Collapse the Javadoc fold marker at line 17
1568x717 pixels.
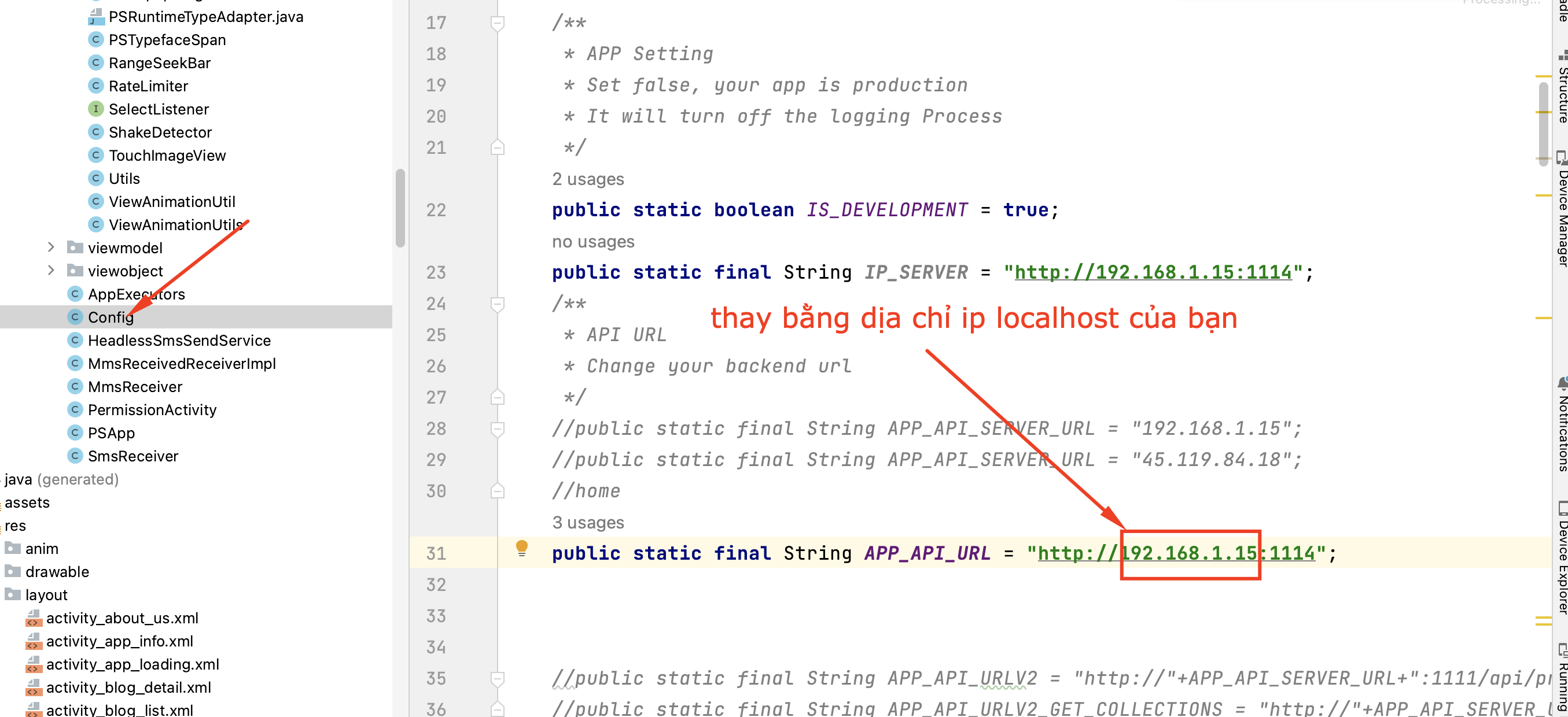pyautogui.click(x=497, y=23)
